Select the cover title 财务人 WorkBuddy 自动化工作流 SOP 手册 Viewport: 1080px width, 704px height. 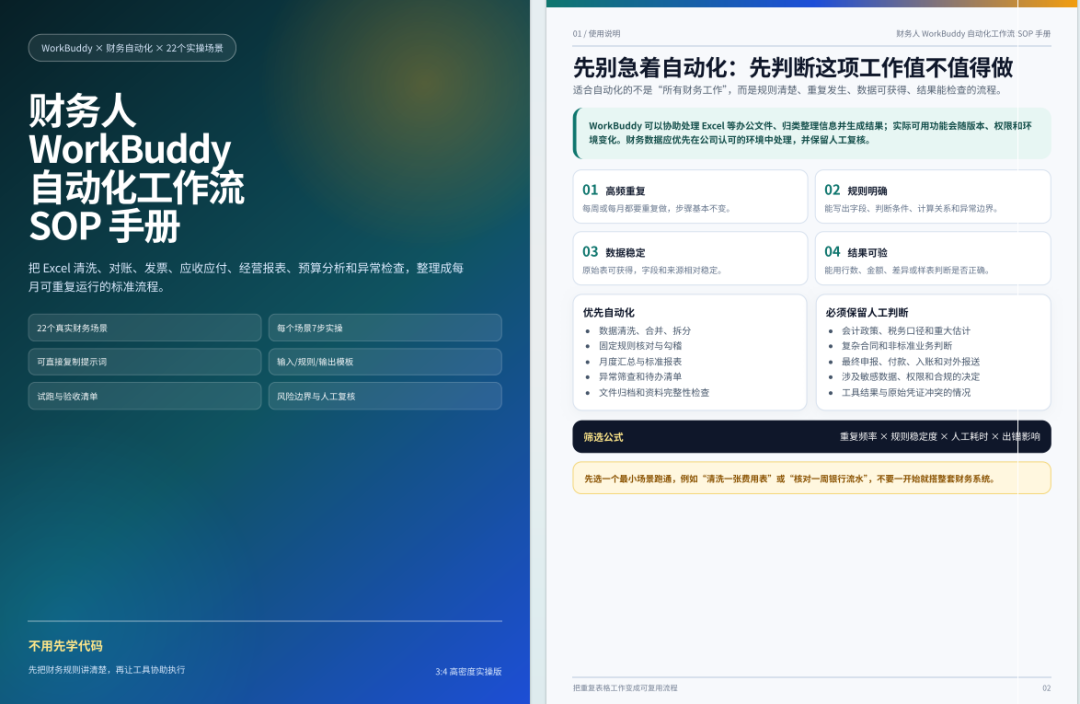136,168
